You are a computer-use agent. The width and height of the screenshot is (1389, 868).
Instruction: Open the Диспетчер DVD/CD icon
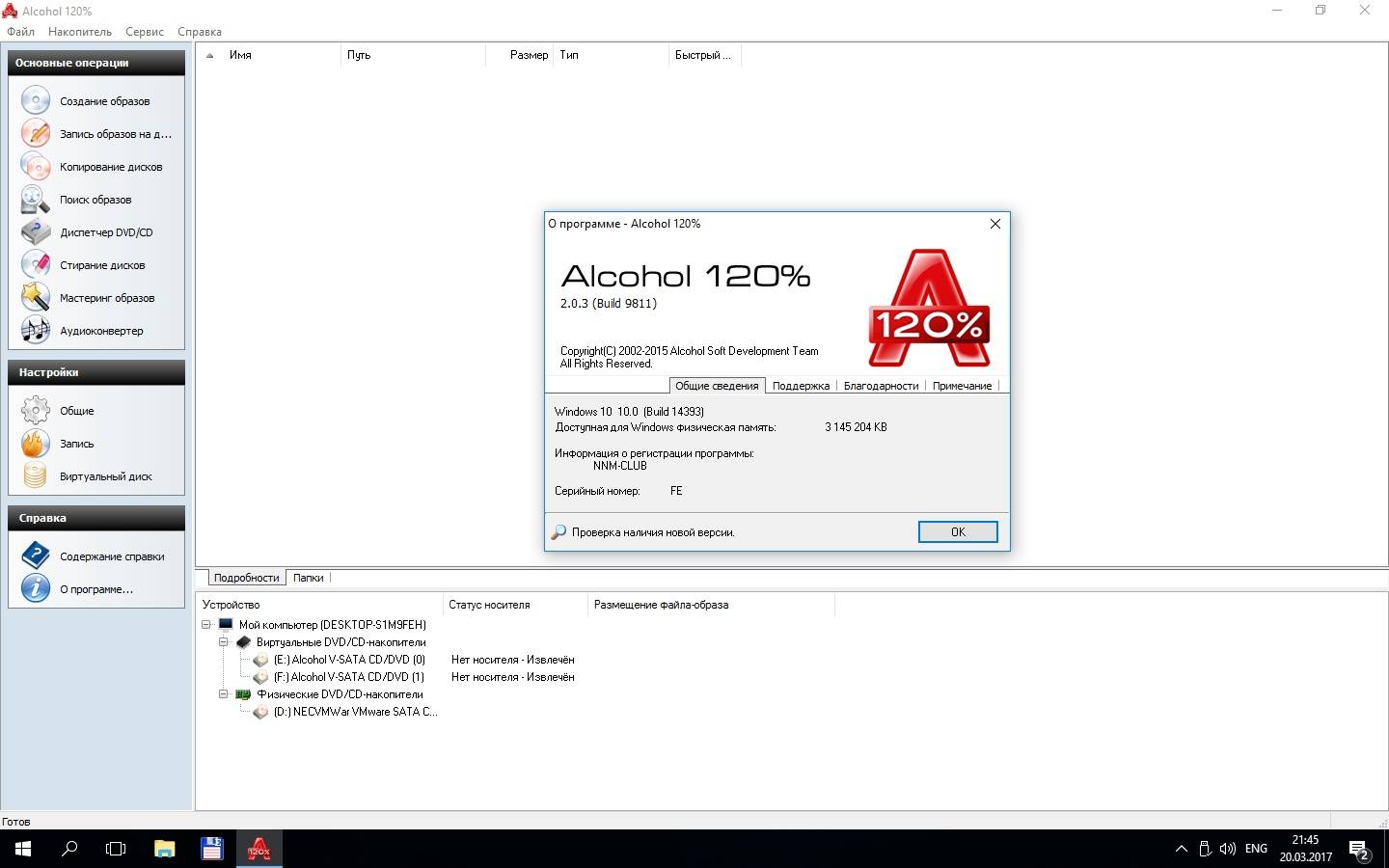click(36, 232)
